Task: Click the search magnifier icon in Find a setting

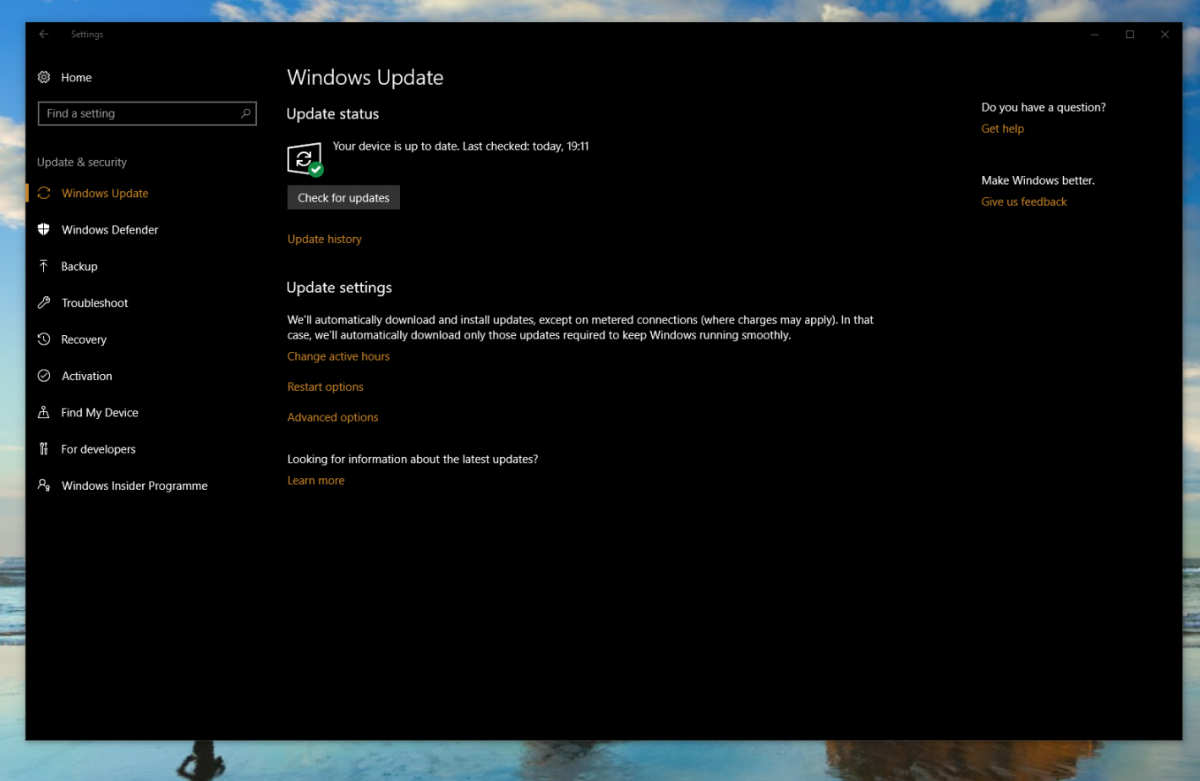Action: (x=245, y=114)
